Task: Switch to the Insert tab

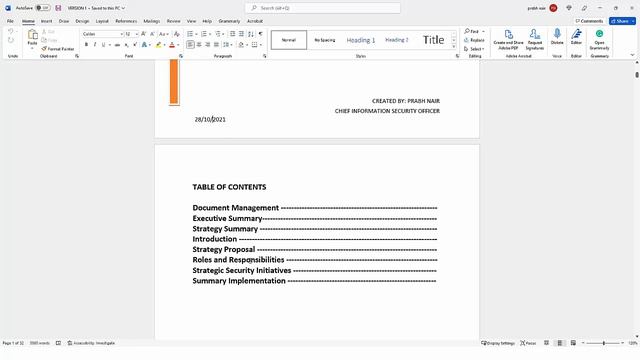Action: (x=47, y=21)
